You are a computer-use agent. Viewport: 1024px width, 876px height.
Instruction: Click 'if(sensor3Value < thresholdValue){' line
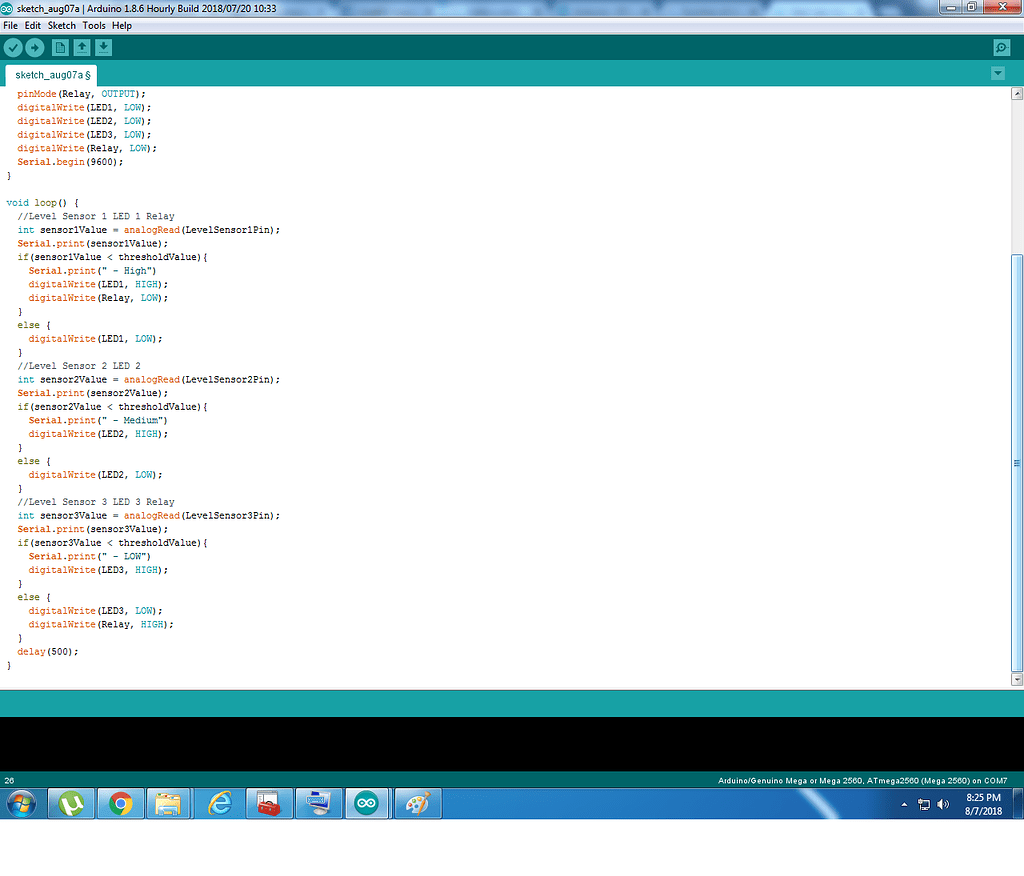click(112, 543)
